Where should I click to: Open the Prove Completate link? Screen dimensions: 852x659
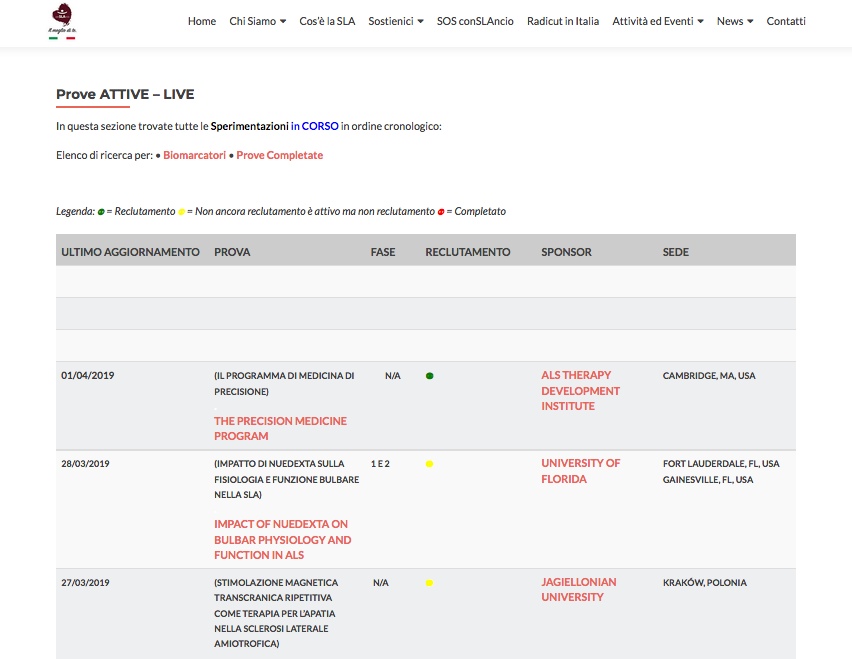[279, 155]
